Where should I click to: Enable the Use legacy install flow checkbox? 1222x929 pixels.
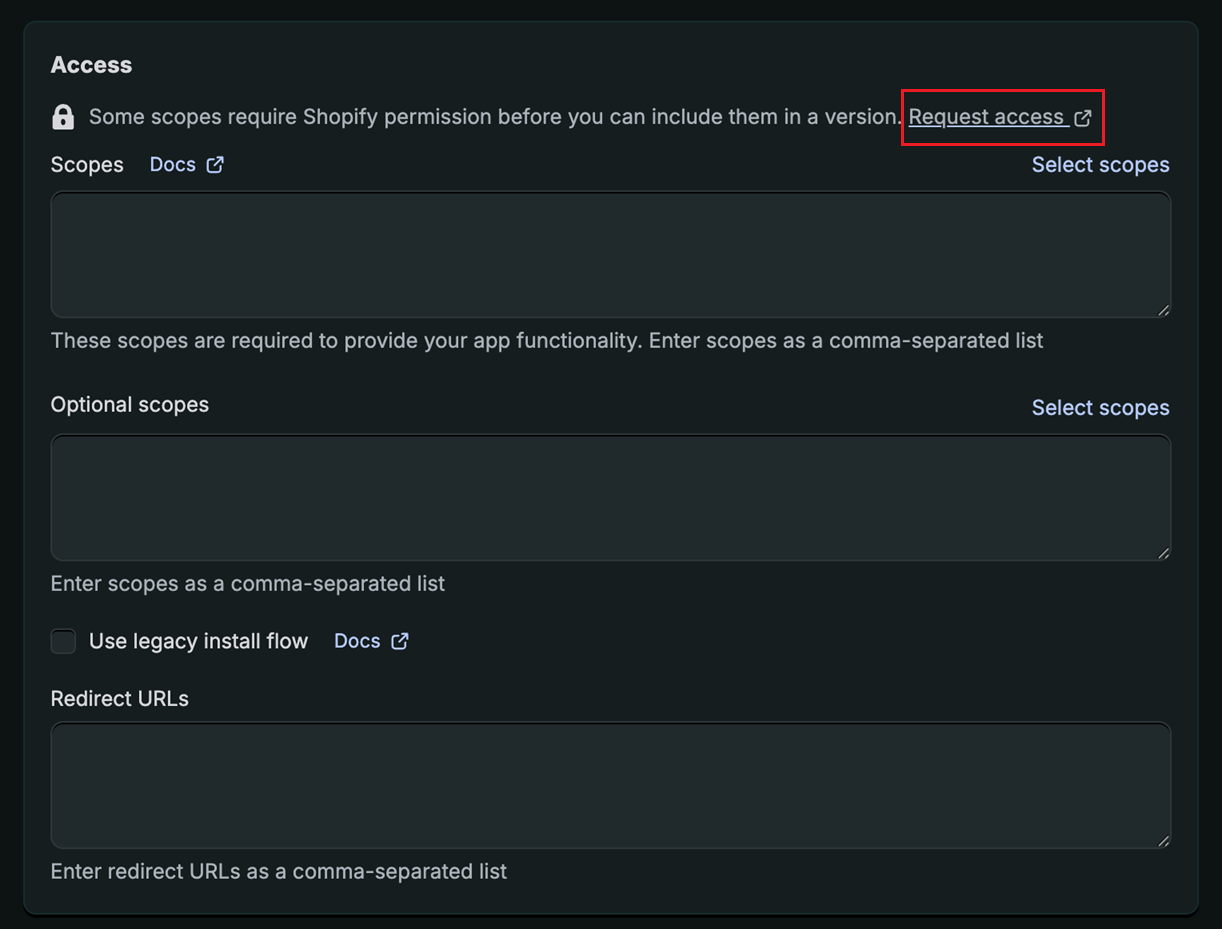point(64,641)
